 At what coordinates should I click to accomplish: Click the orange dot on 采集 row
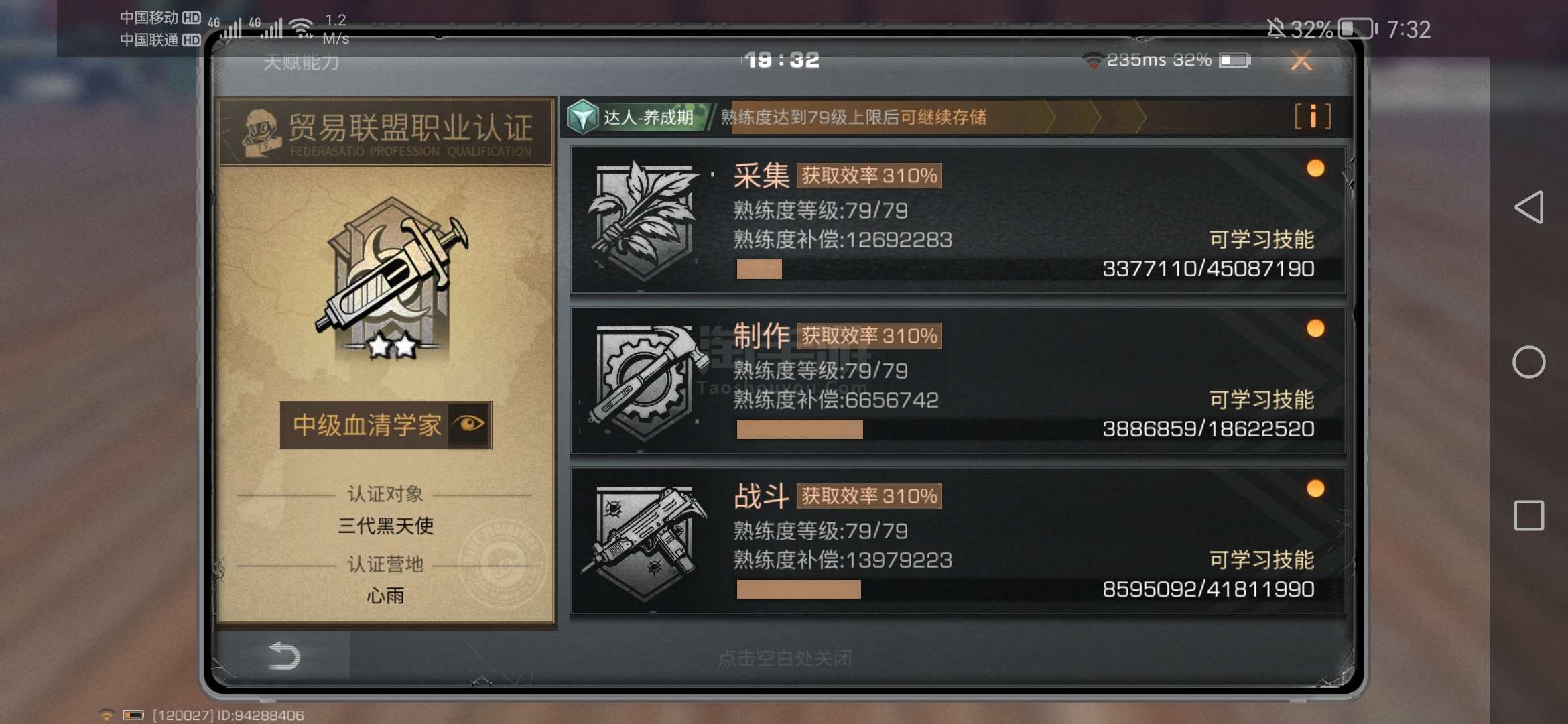[x=1315, y=168]
